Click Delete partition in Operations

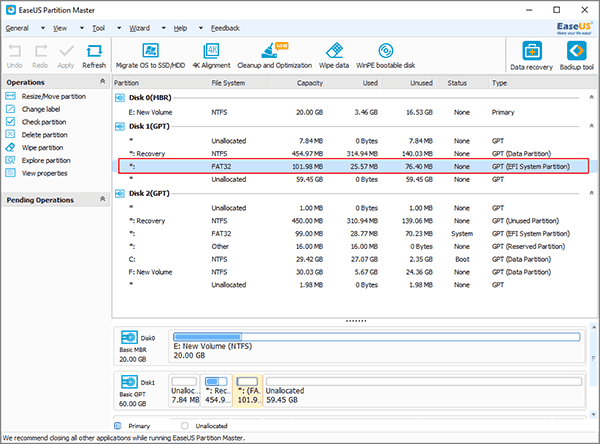coord(46,134)
